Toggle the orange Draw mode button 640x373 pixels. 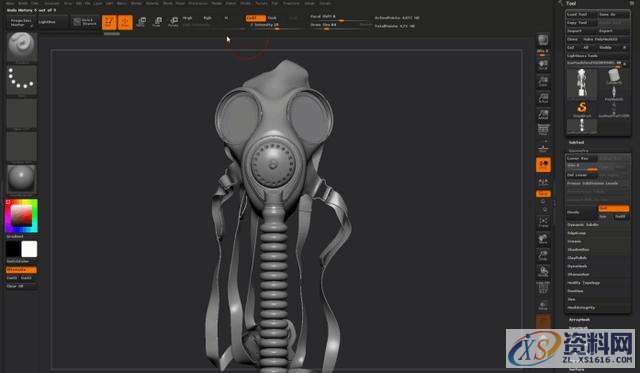[125, 22]
